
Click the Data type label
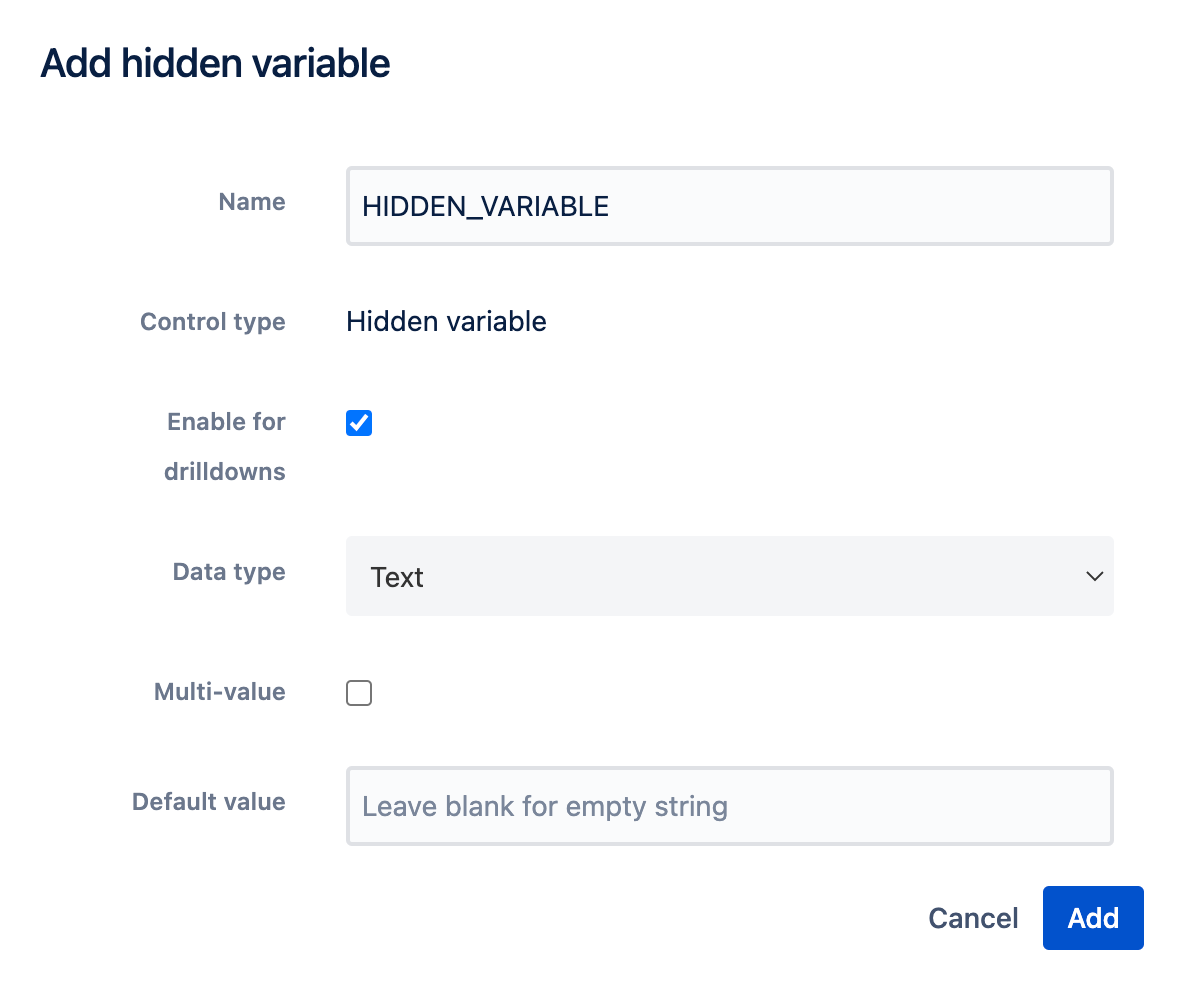[x=229, y=572]
